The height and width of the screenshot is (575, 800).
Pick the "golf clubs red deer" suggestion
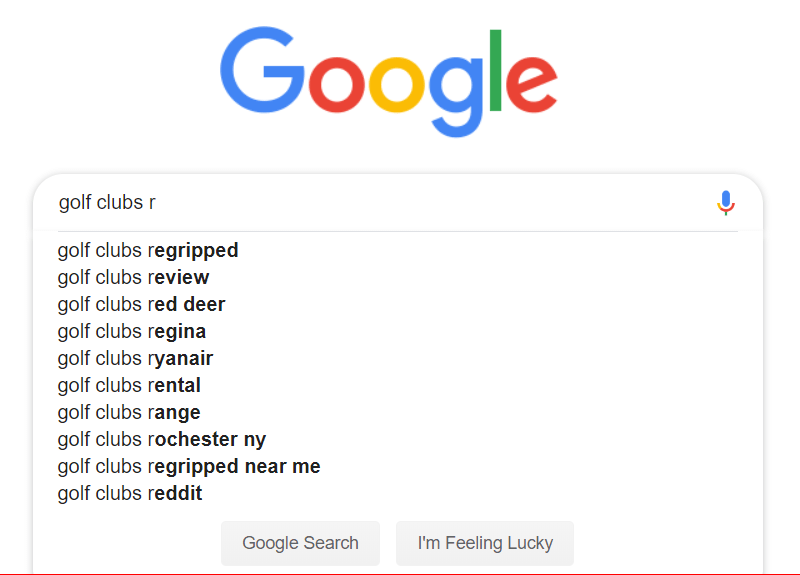click(141, 304)
